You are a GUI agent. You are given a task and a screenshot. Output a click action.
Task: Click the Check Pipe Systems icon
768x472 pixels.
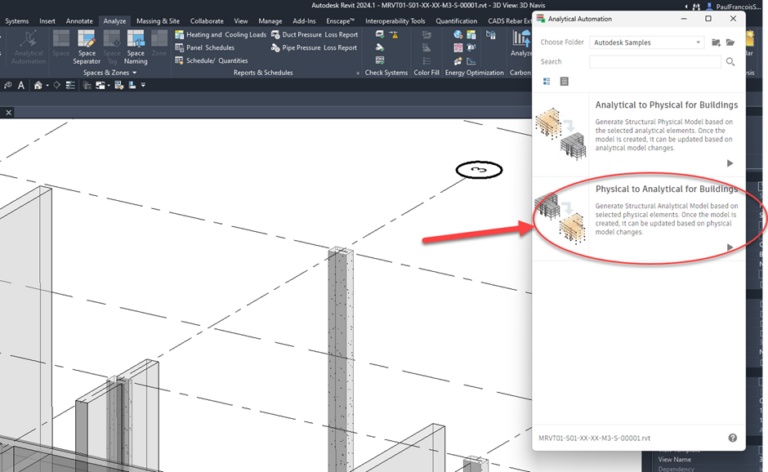[380, 47]
